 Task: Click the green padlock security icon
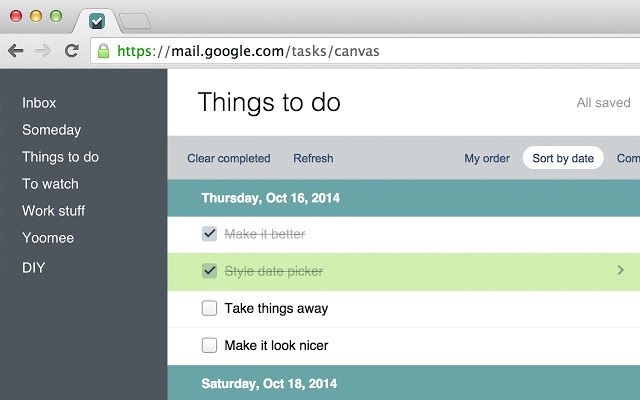click(x=104, y=51)
